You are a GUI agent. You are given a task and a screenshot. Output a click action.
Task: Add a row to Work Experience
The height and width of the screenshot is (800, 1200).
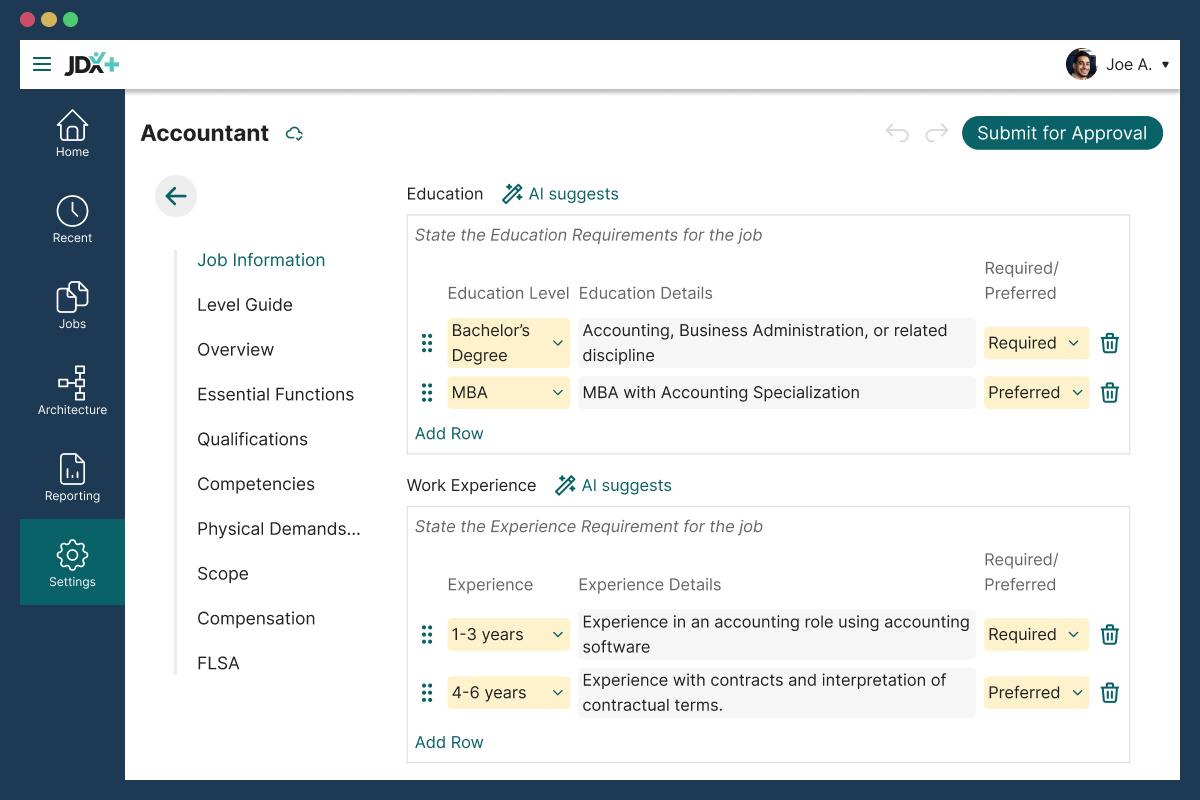(x=449, y=742)
